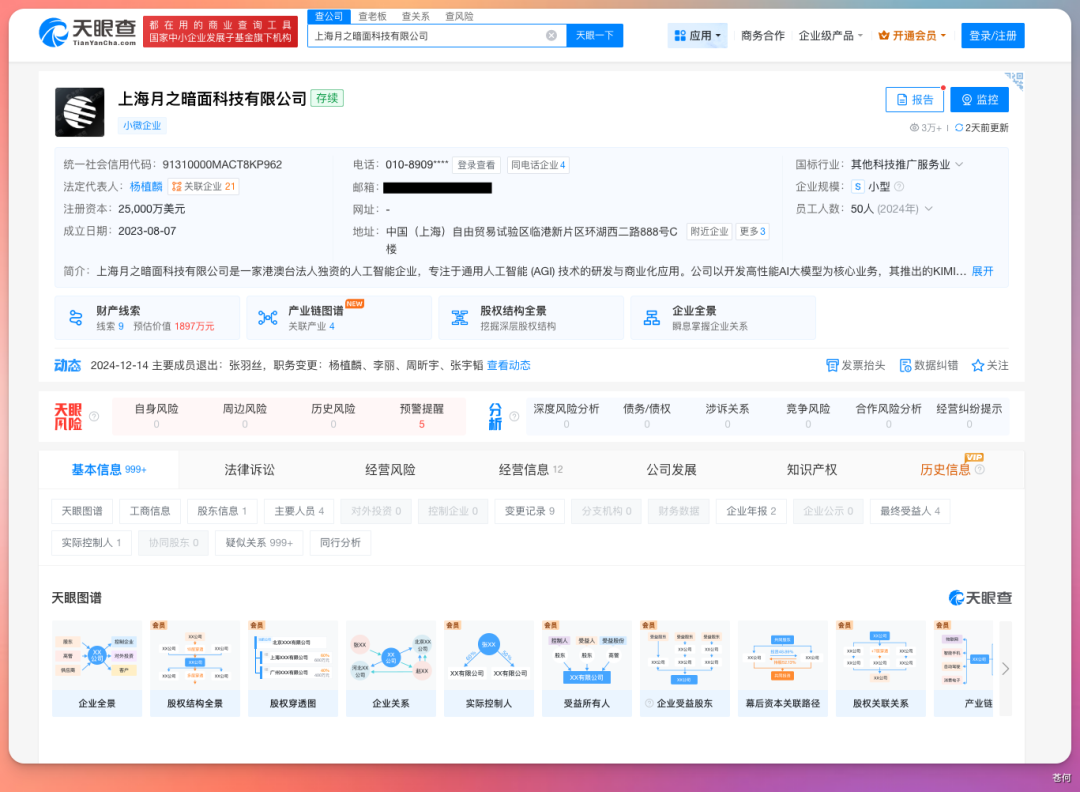The height and width of the screenshot is (792, 1080).
Task: Select the 变更记录 9 sub-tab
Action: (x=530, y=511)
